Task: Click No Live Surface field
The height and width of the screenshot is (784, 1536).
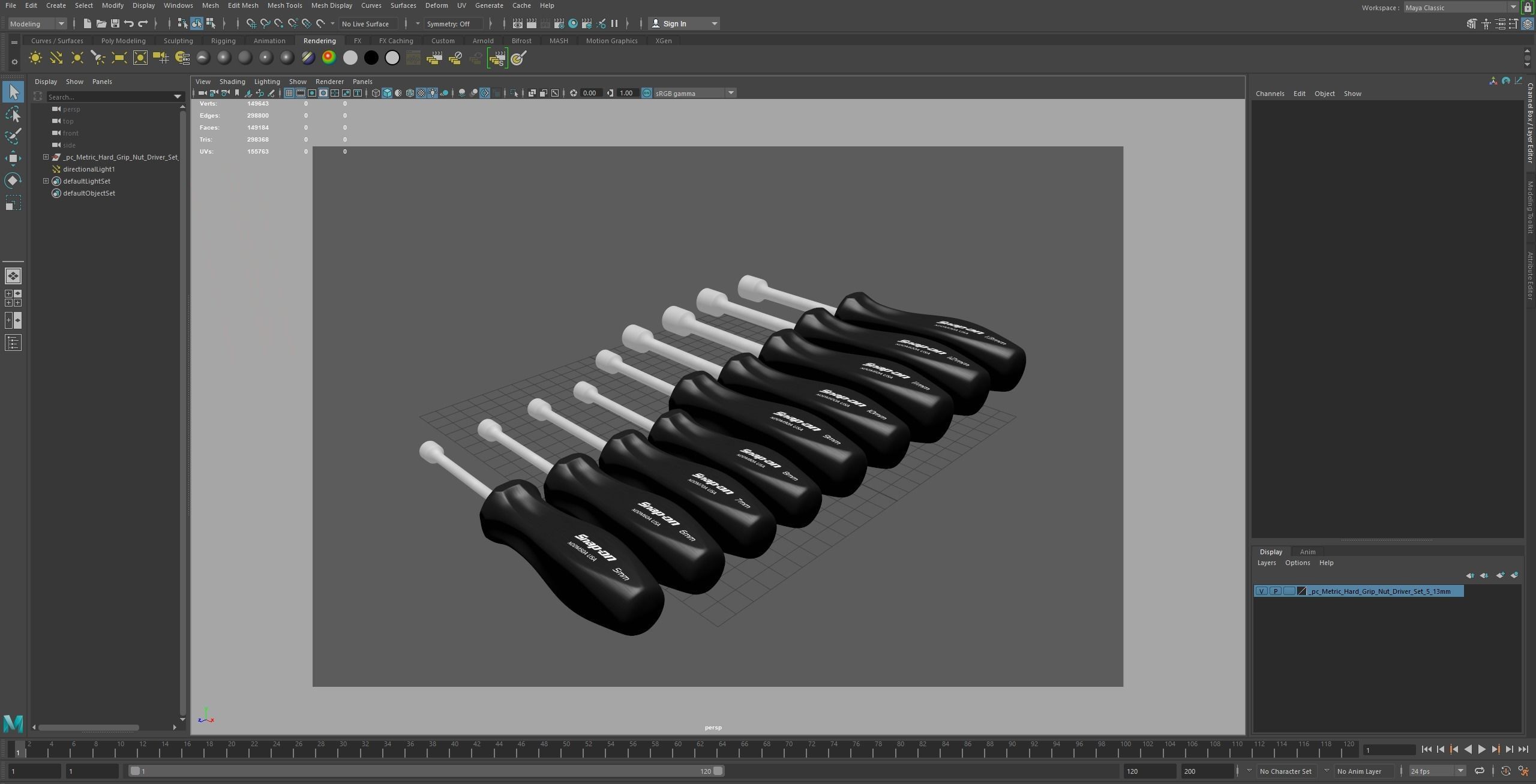Action: tap(368, 23)
